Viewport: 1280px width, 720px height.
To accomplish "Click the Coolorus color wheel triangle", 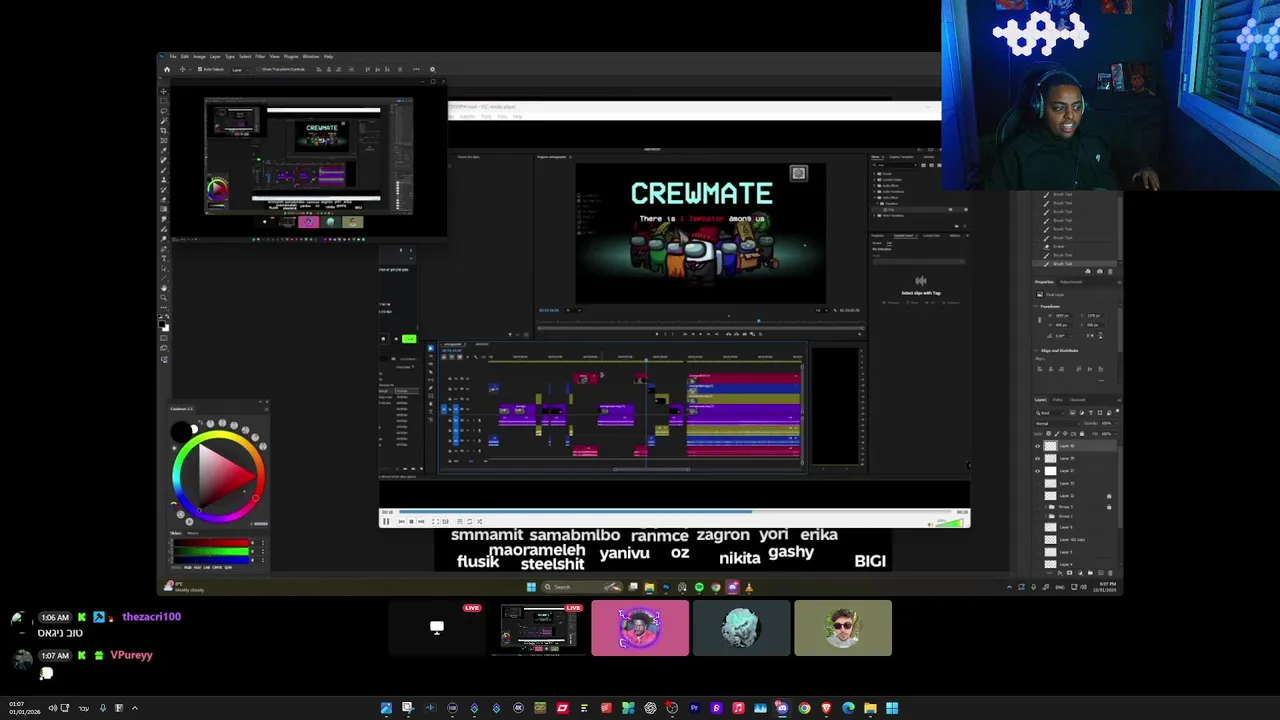I will pos(221,476).
